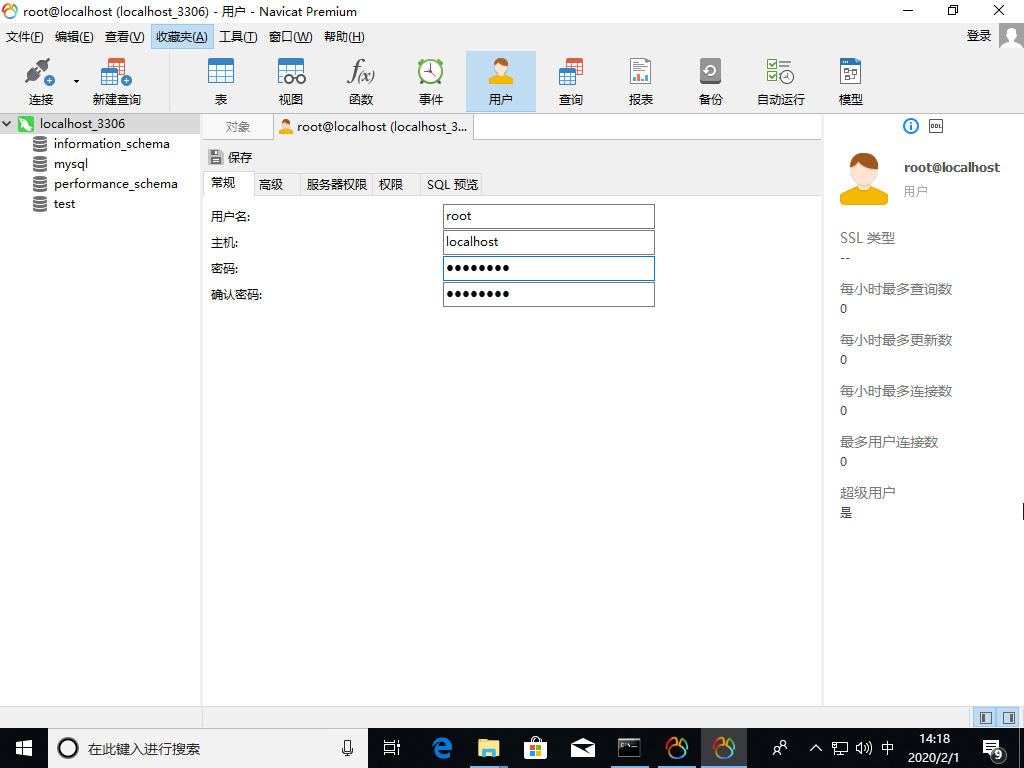Image resolution: width=1024 pixels, height=768 pixels.
Task: Open the 编辑(E) menu
Action: click(x=74, y=37)
